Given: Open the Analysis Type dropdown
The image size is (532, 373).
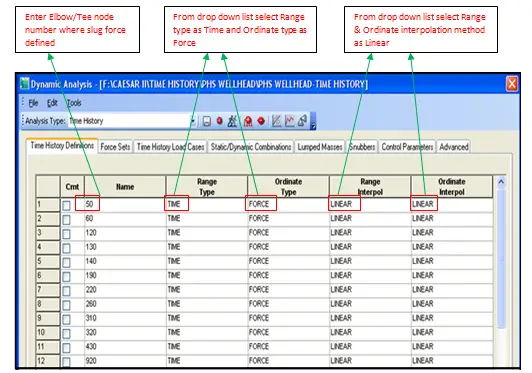Looking at the screenshot, I should click(193, 121).
